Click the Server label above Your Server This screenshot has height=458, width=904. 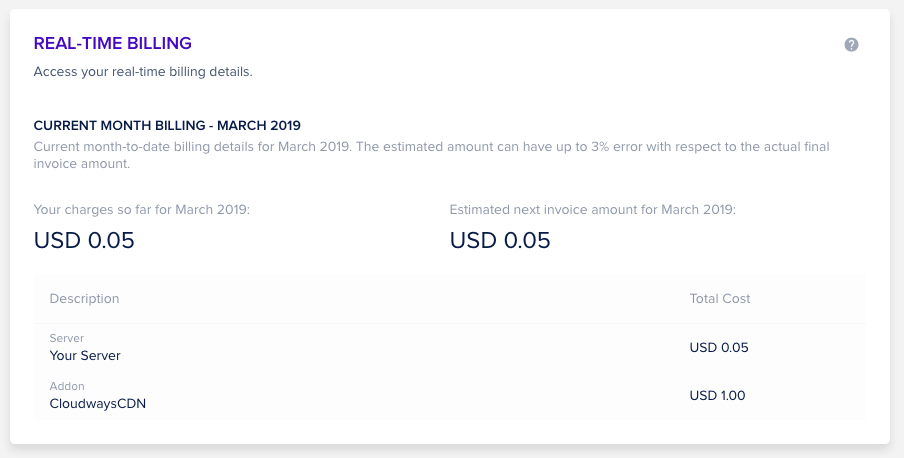click(67, 338)
